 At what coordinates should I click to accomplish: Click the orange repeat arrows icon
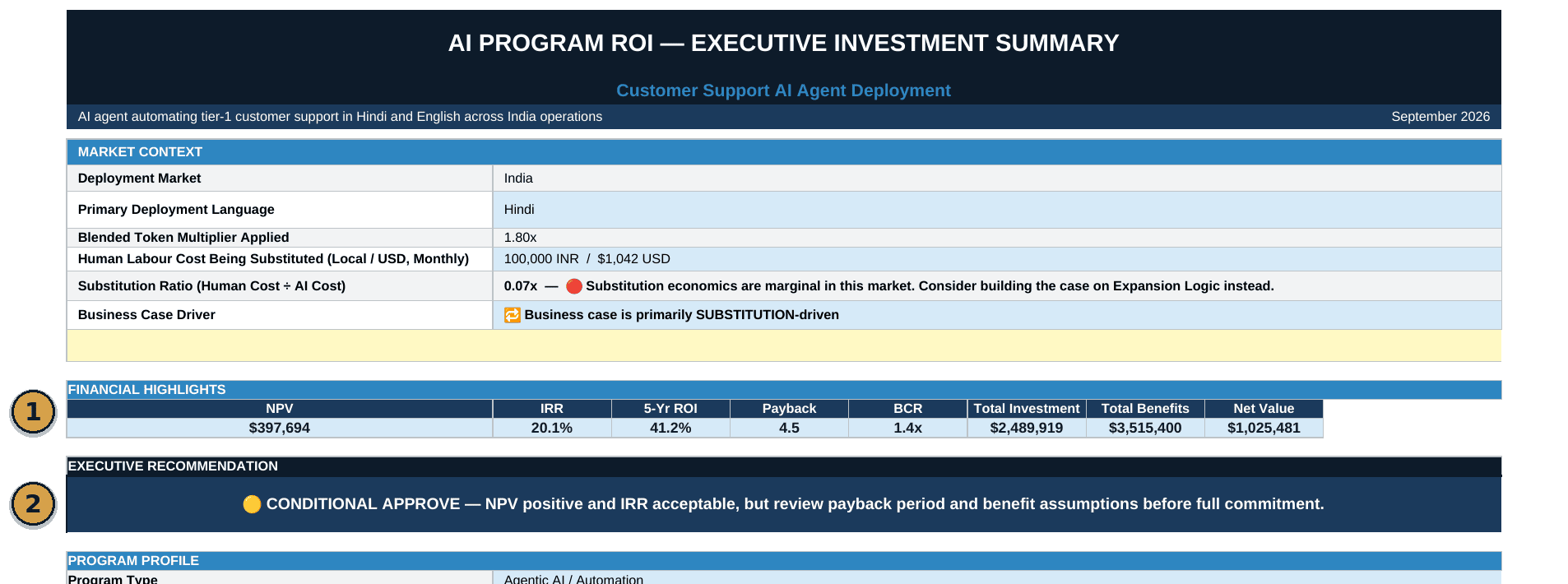(512, 315)
